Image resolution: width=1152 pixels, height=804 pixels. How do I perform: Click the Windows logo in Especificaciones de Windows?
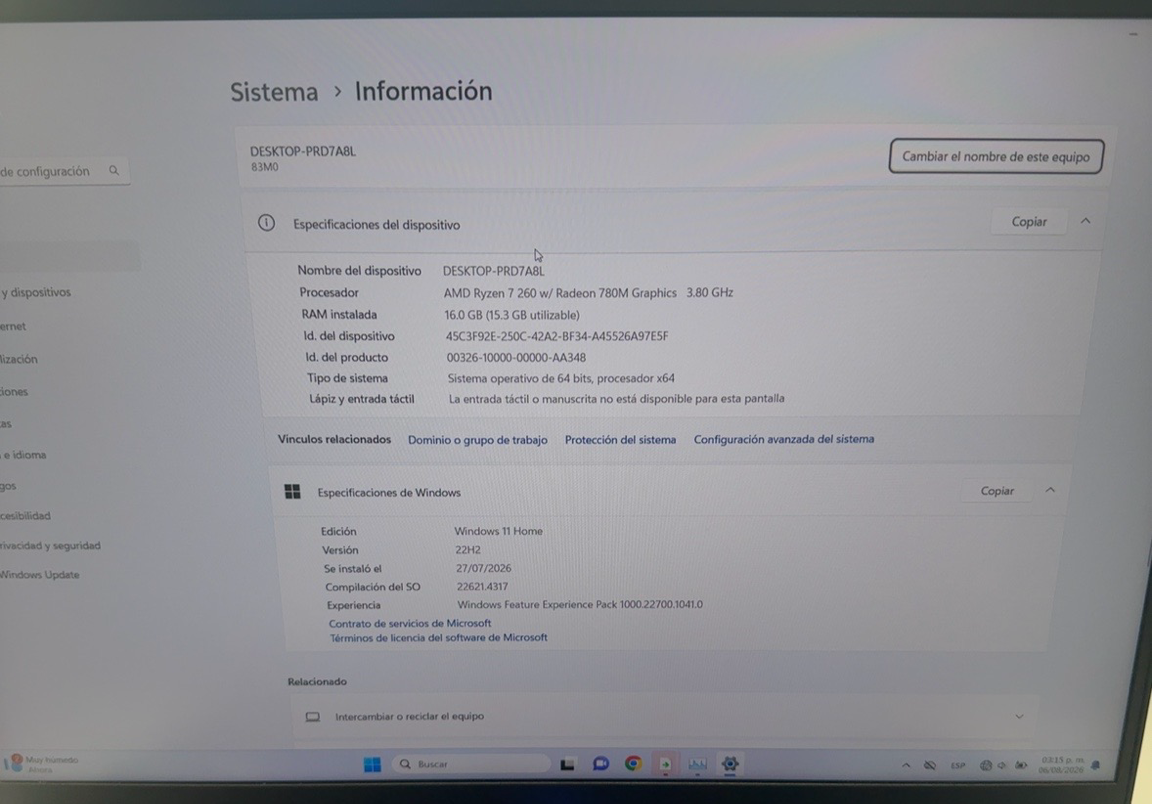[292, 492]
